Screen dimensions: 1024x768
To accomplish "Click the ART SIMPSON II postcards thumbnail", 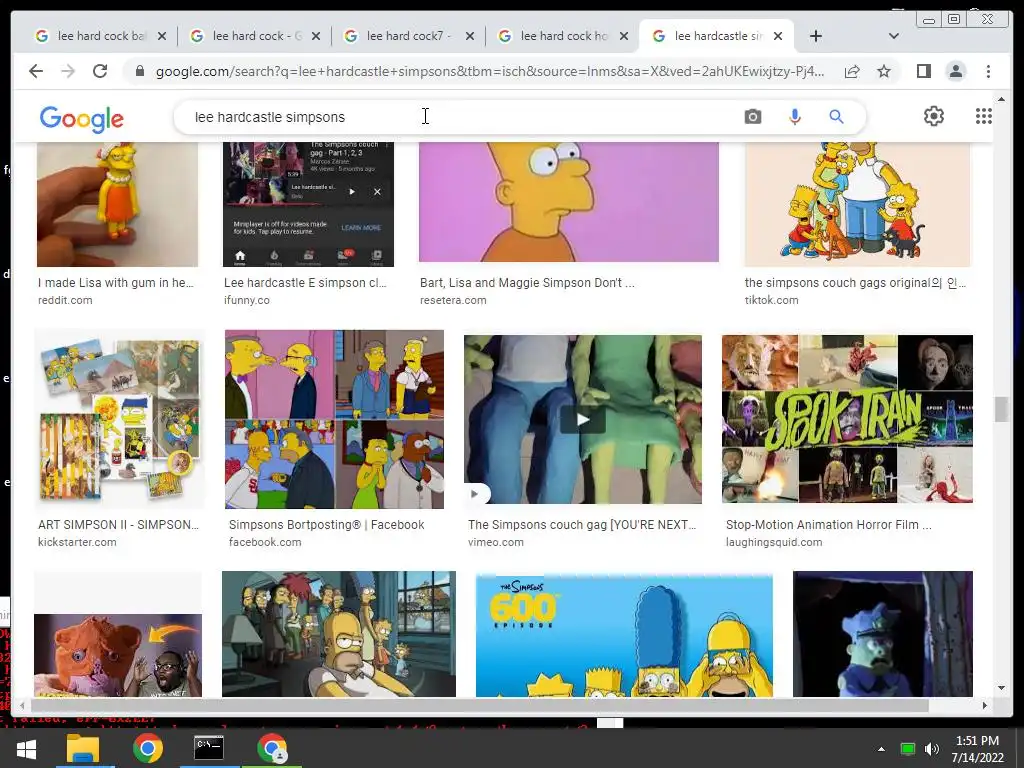I will [x=118, y=419].
